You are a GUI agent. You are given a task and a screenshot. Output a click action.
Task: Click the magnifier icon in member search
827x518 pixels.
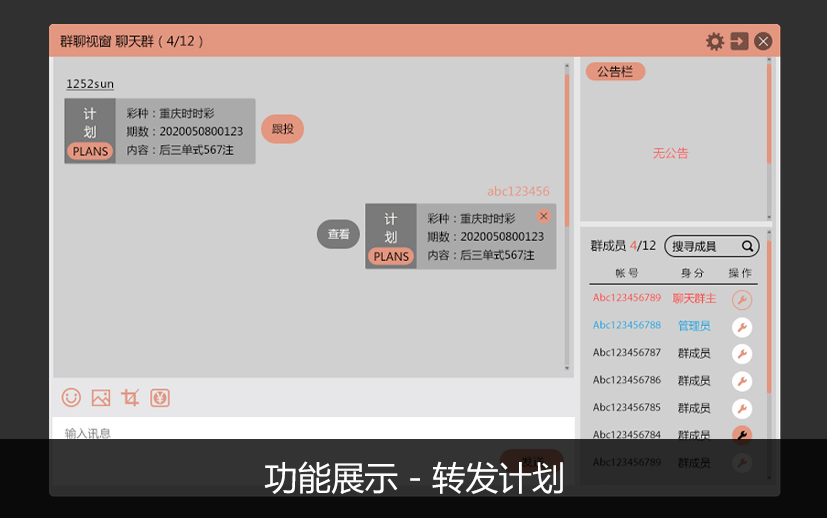[747, 246]
